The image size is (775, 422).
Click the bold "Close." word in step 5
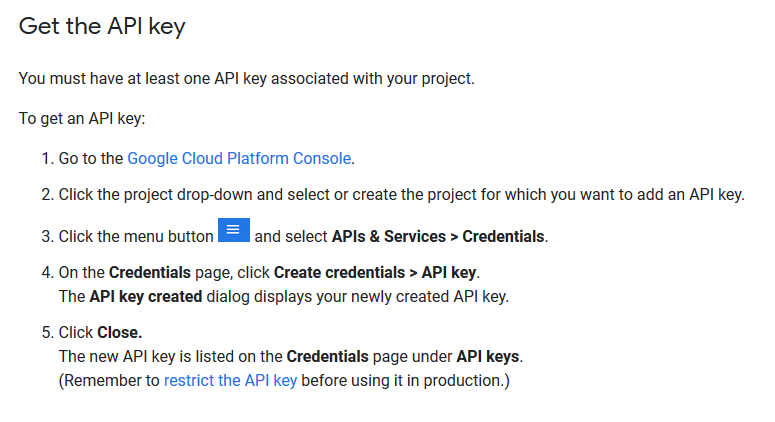[x=122, y=332]
